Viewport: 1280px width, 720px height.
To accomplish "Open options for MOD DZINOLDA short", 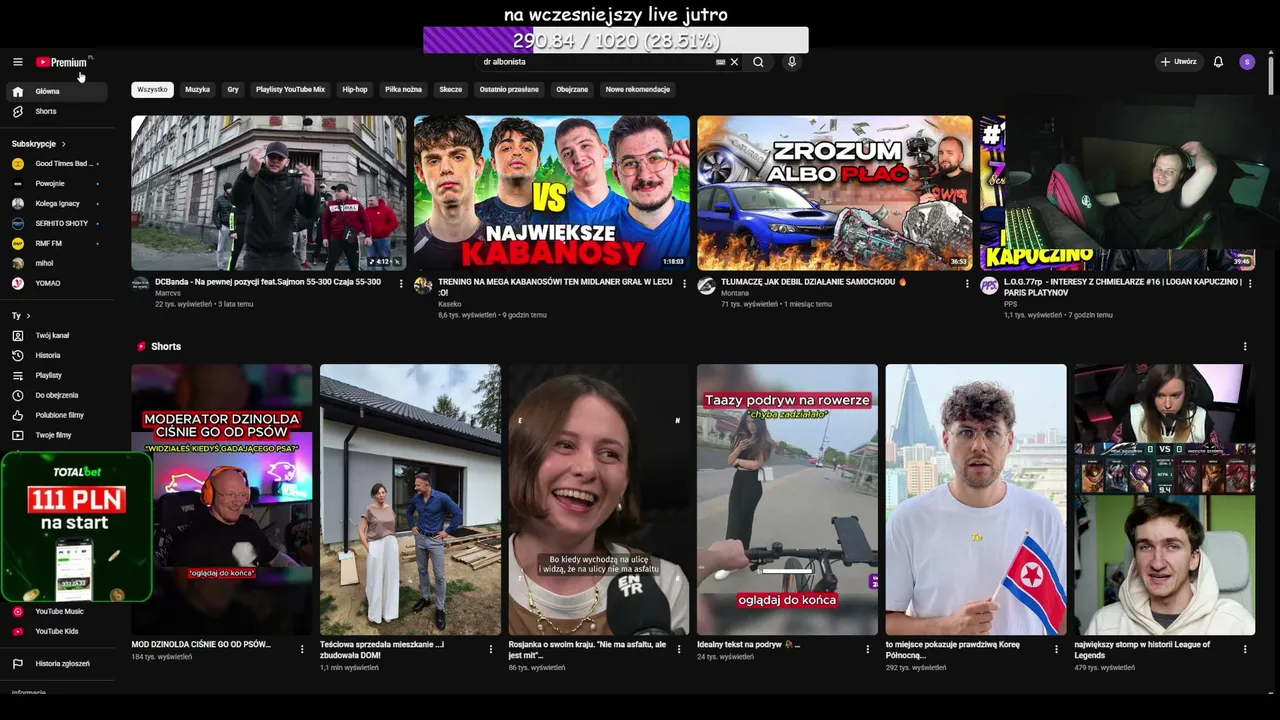I will [x=302, y=649].
